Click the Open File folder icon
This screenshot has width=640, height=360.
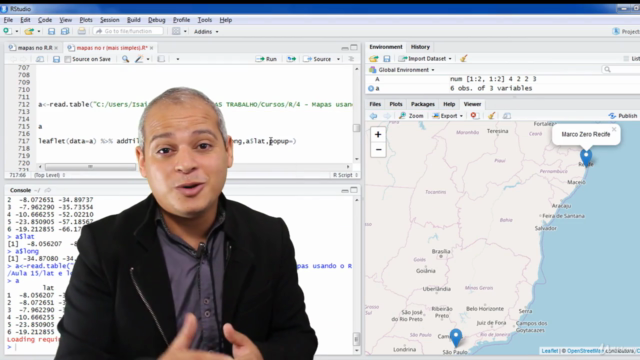click(29, 31)
